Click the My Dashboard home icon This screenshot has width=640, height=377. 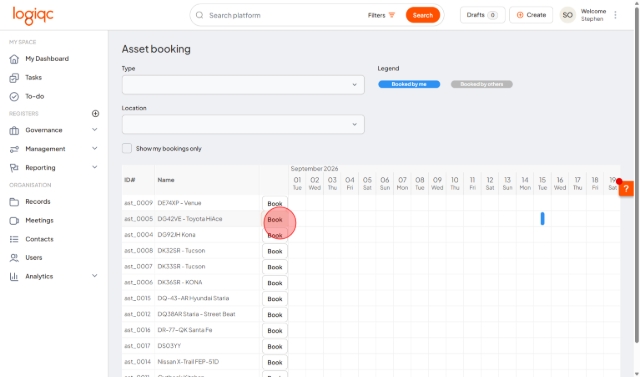point(14,59)
